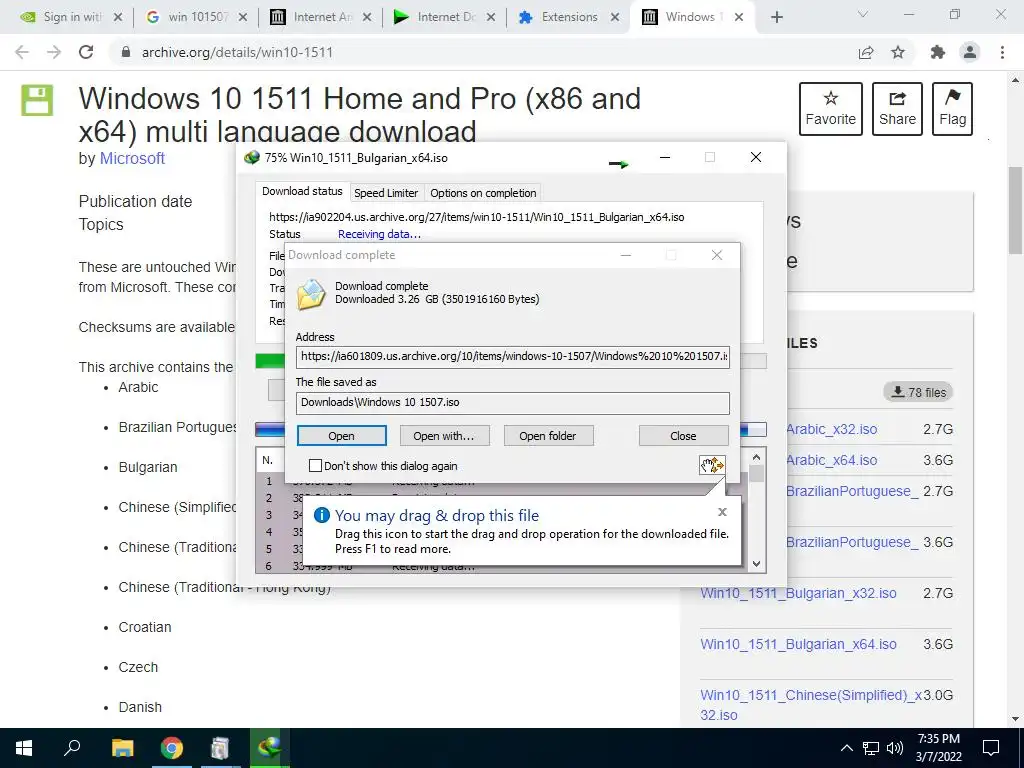Image resolution: width=1024 pixels, height=768 pixels.
Task: Open taskbar search magnifier
Action: (72, 748)
